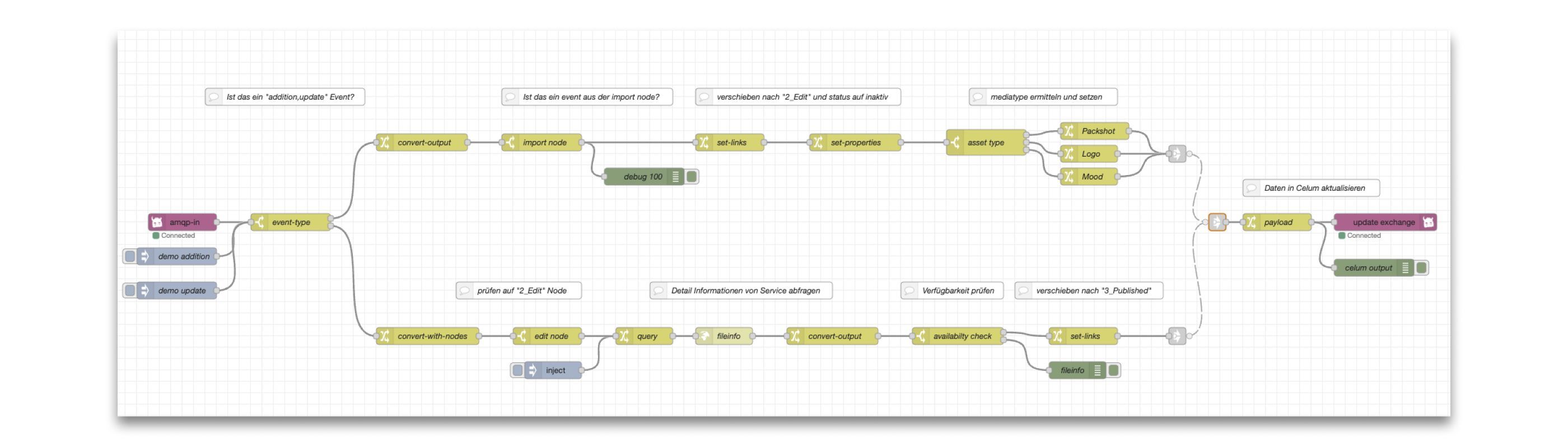Select the 'mediatype ermitteln und setzen' comment

[x=1045, y=97]
